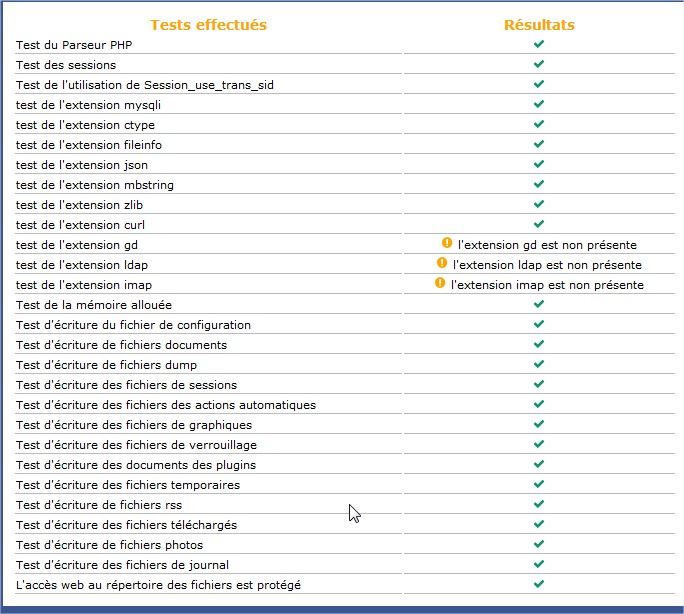This screenshot has width=684, height=614.
Task: Click message 'l'extension gd est non présente'
Action: click(547, 245)
